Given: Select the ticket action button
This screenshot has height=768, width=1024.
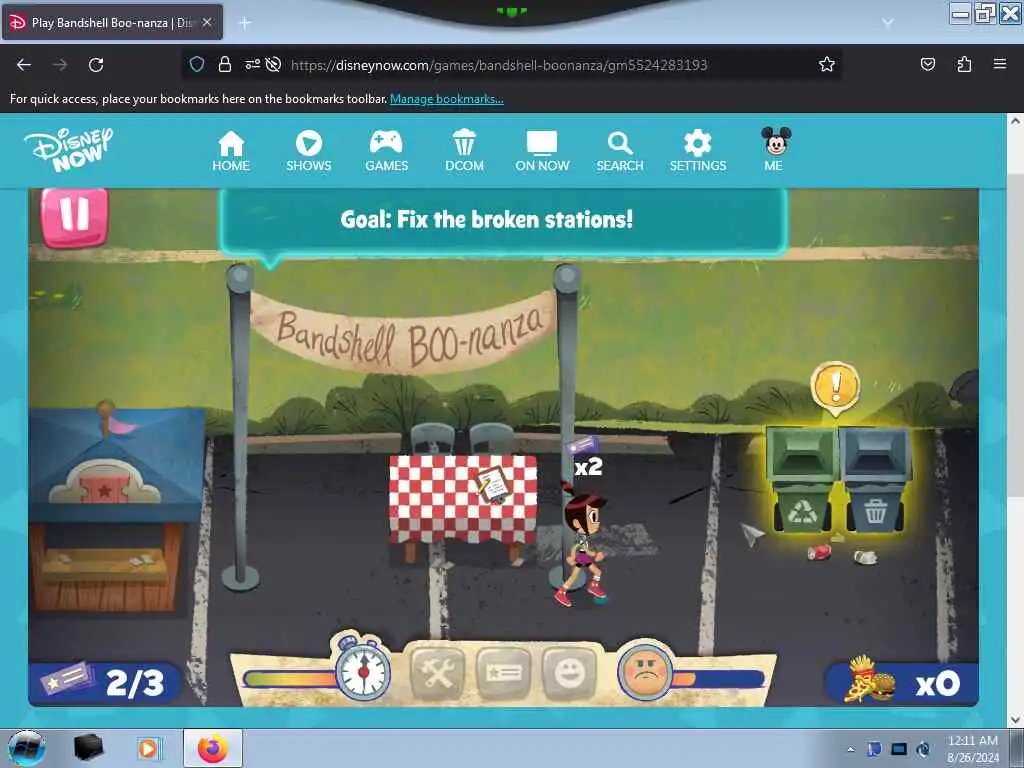Looking at the screenshot, I should (503, 673).
